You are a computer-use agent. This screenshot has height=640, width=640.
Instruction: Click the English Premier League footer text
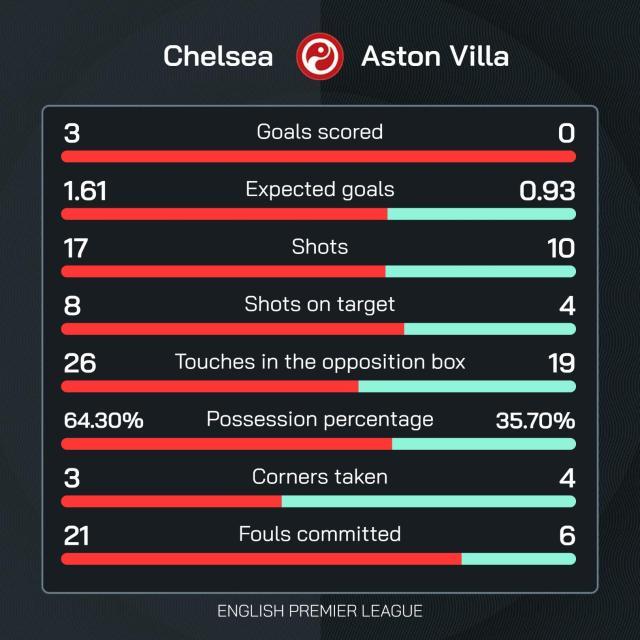319,610
